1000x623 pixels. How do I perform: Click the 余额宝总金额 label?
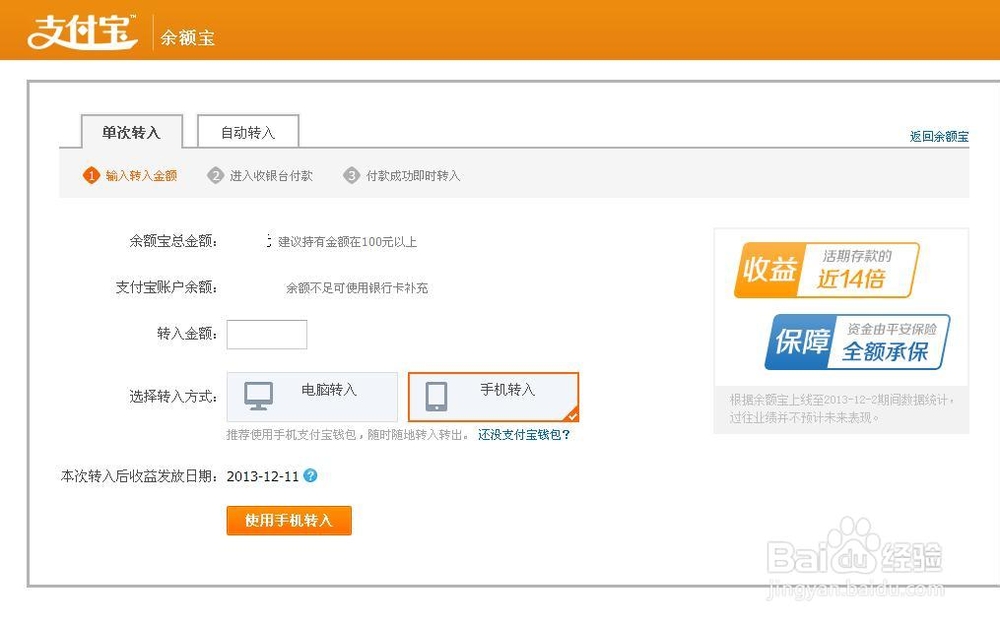pos(173,241)
